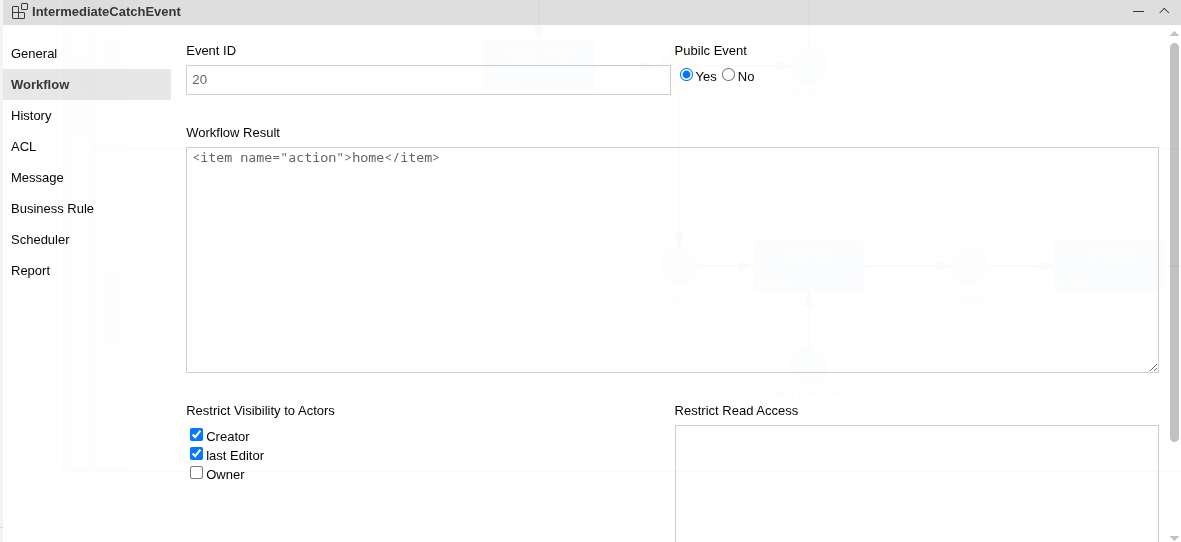
Task: Enable the Owner visibility checkbox
Action: click(x=197, y=473)
